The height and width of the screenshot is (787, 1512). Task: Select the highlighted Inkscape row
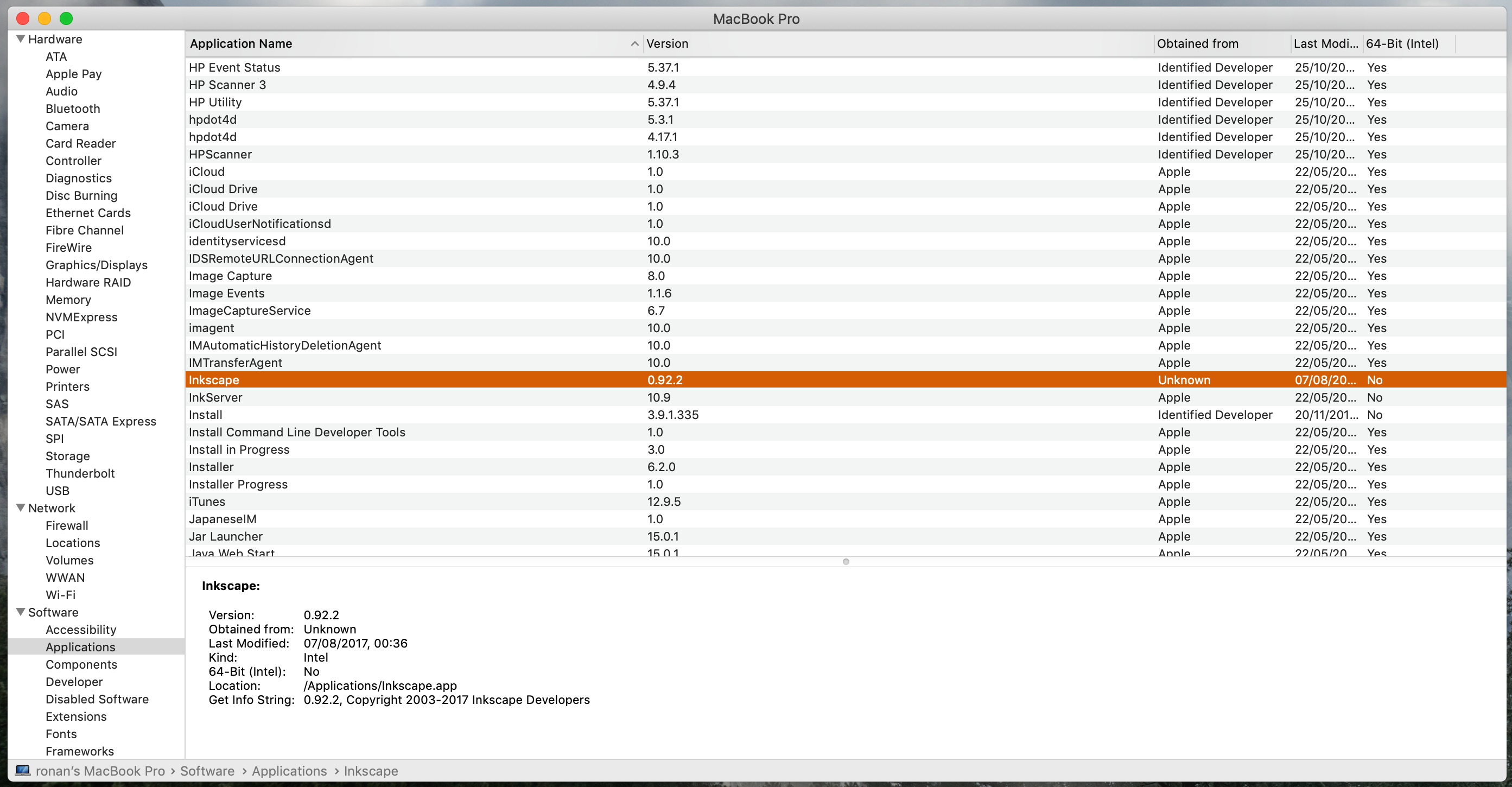[x=845, y=380]
